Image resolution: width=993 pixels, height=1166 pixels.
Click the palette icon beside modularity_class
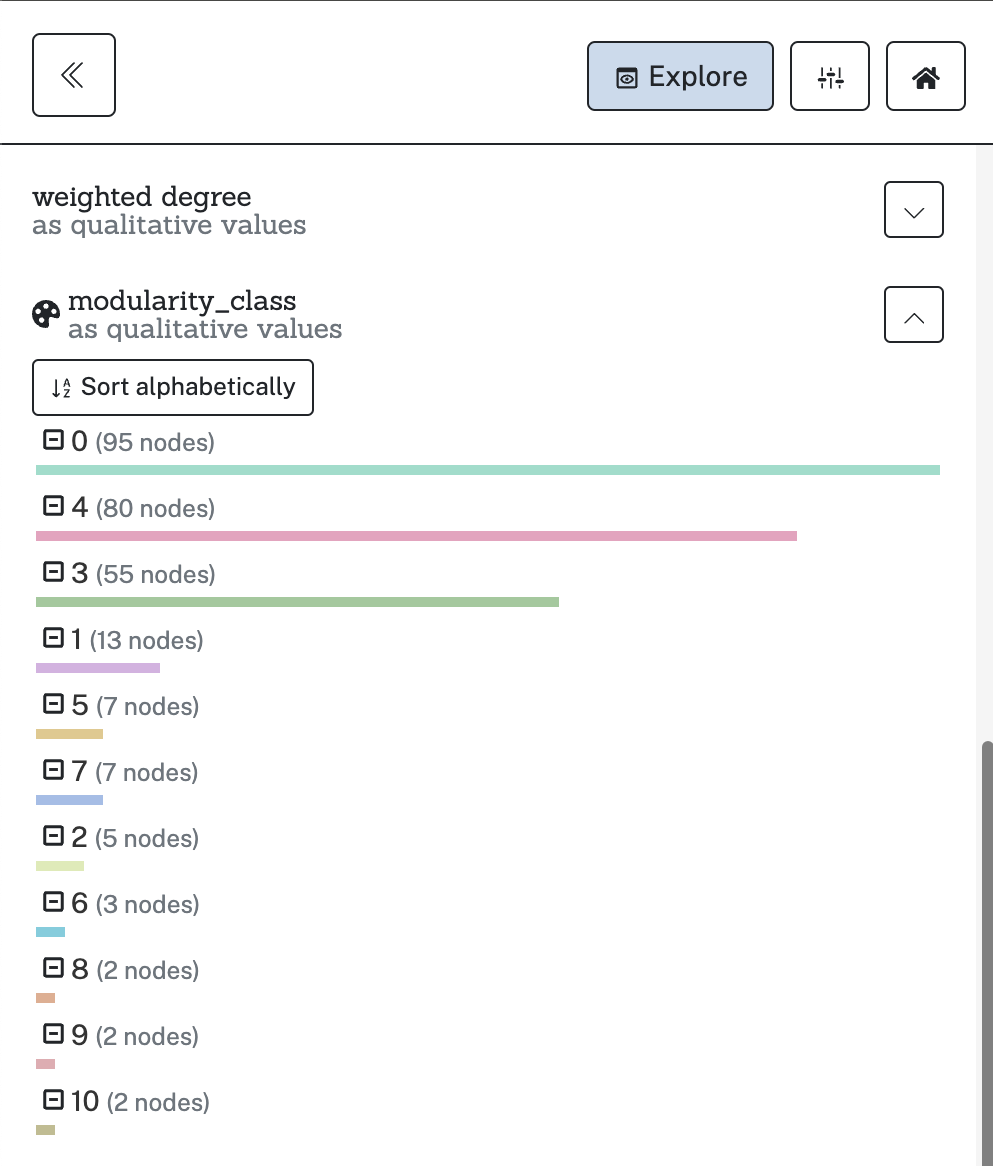(x=46, y=314)
